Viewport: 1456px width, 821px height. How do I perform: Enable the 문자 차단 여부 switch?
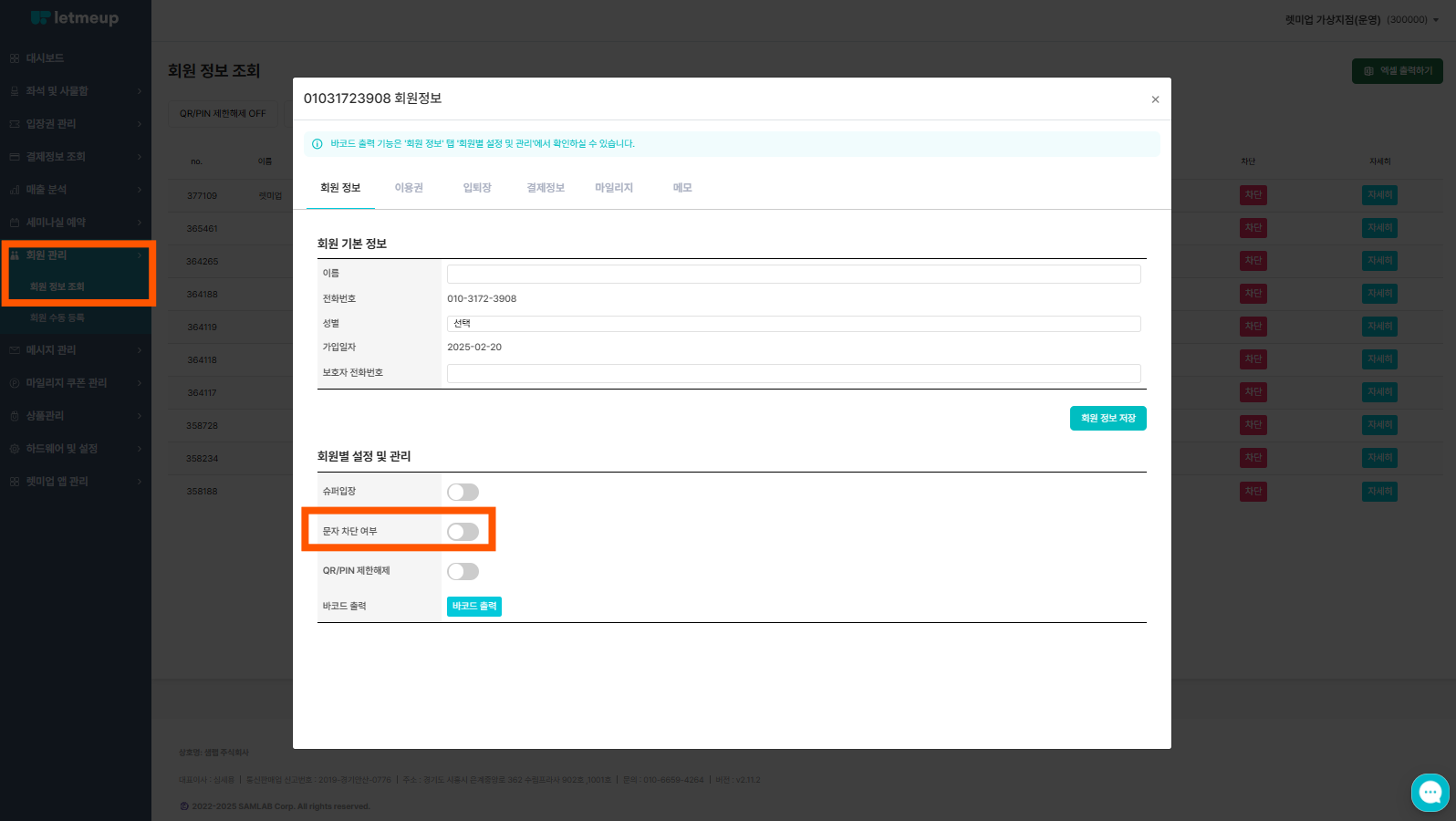tap(463, 532)
